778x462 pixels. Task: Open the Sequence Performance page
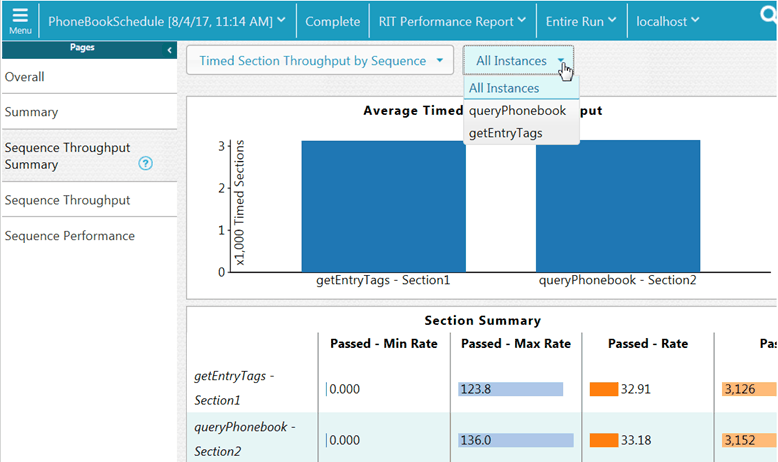(69, 236)
